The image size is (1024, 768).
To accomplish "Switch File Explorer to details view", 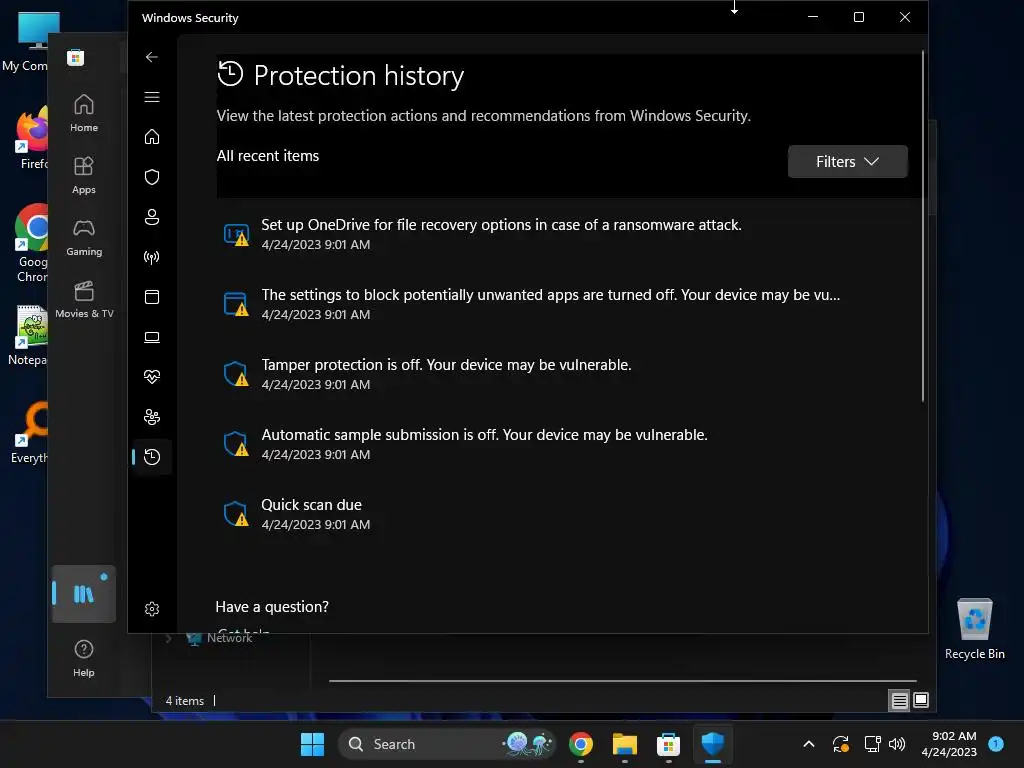I will pos(899,701).
